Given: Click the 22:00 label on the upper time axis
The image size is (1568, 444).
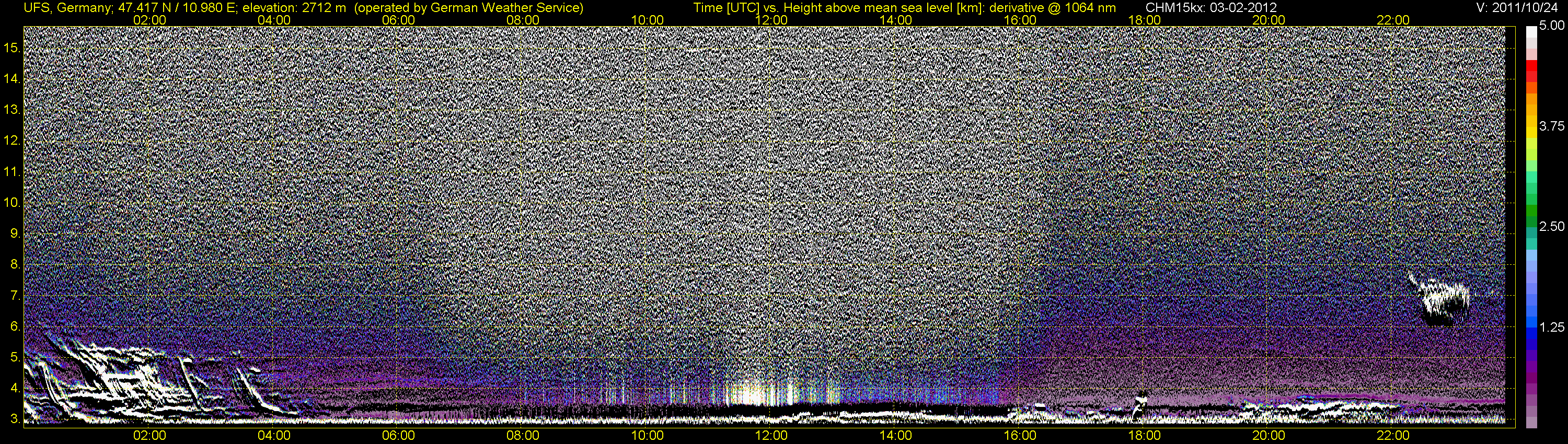Looking at the screenshot, I should [1393, 20].
